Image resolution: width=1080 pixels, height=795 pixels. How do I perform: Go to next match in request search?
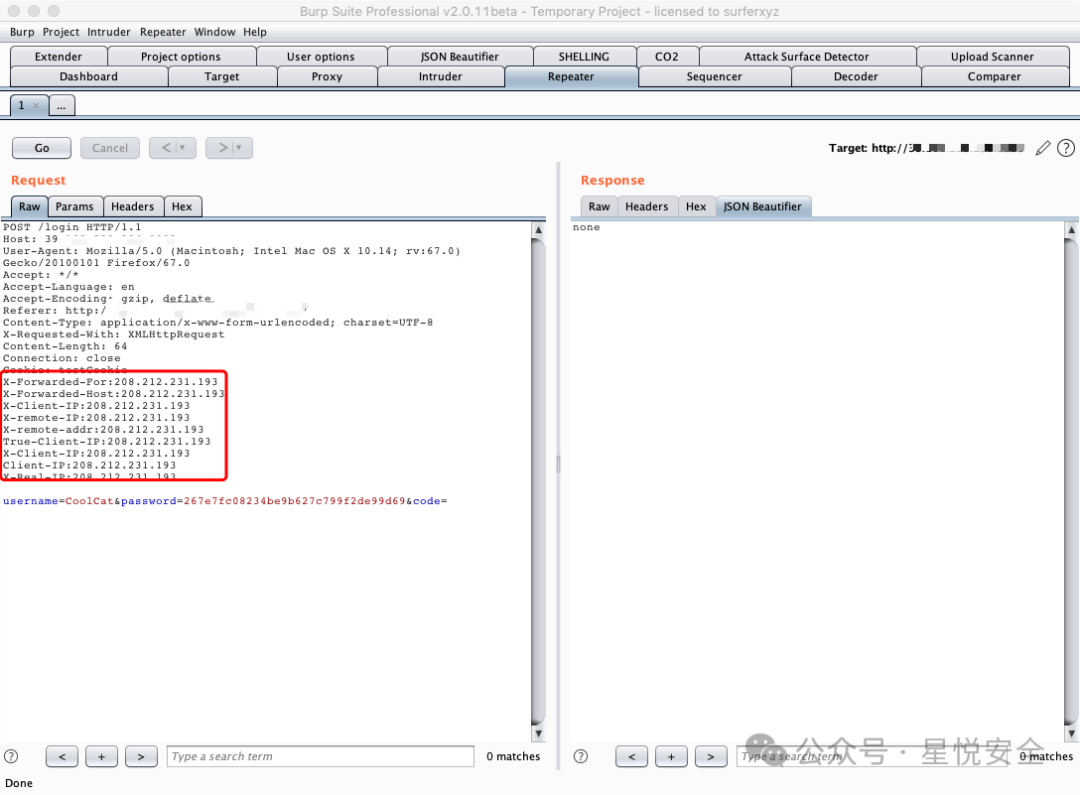141,756
